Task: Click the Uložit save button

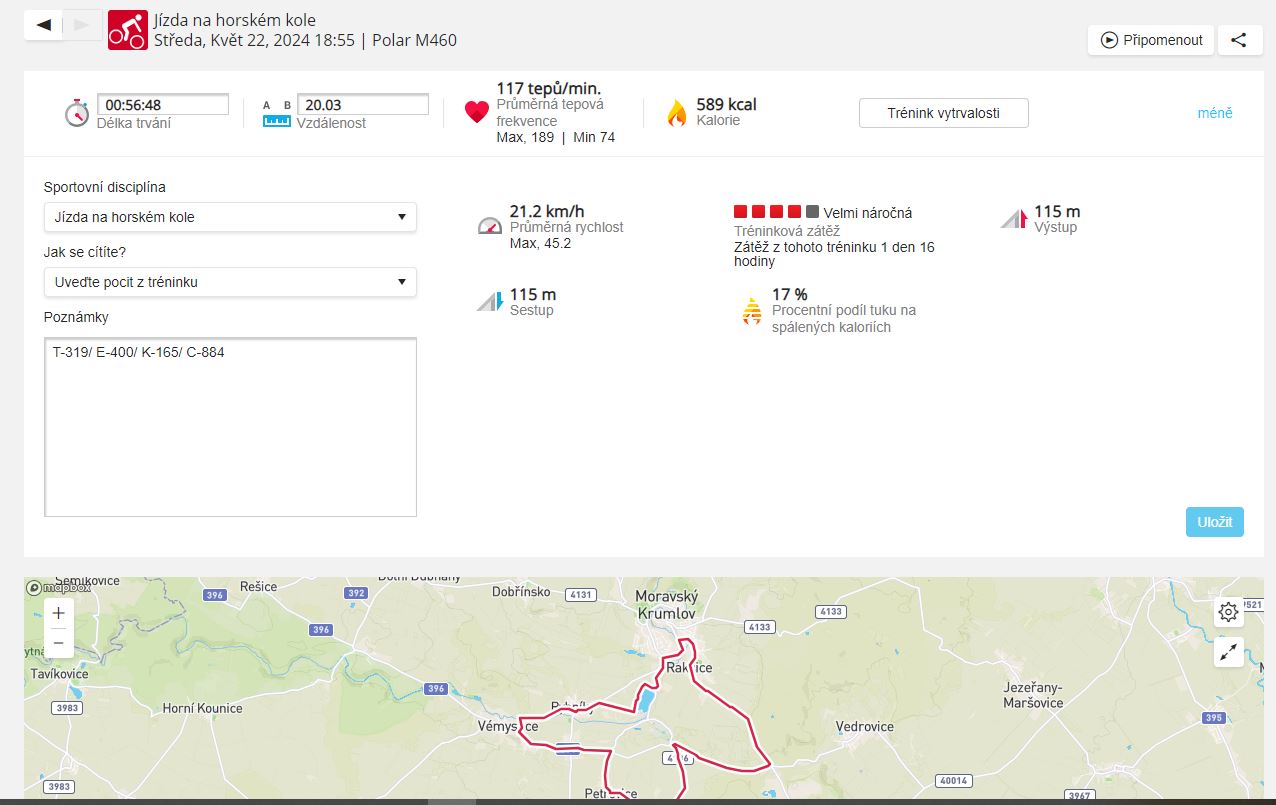Action: pos(1215,522)
